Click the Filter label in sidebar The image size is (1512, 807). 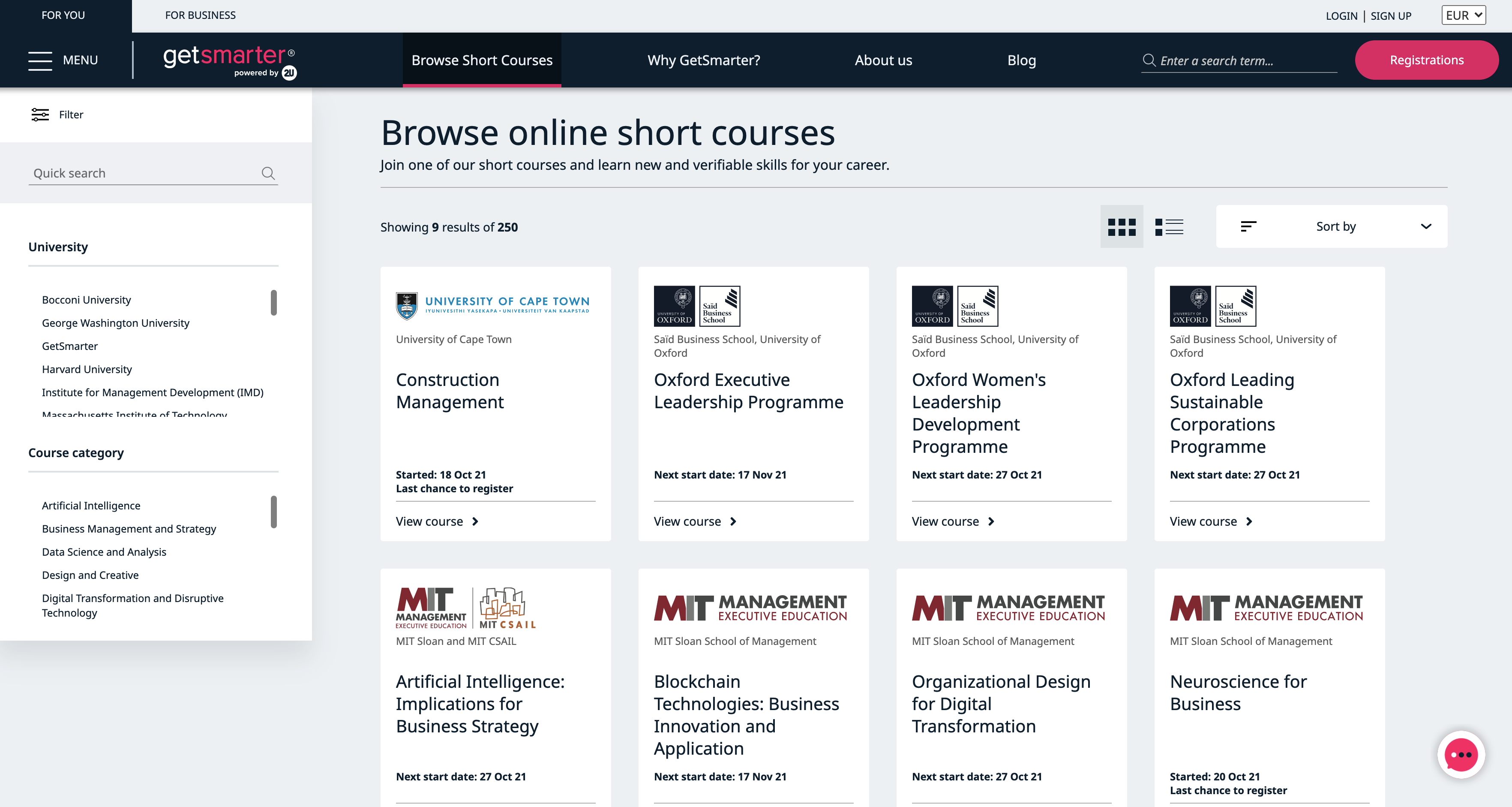(71, 114)
